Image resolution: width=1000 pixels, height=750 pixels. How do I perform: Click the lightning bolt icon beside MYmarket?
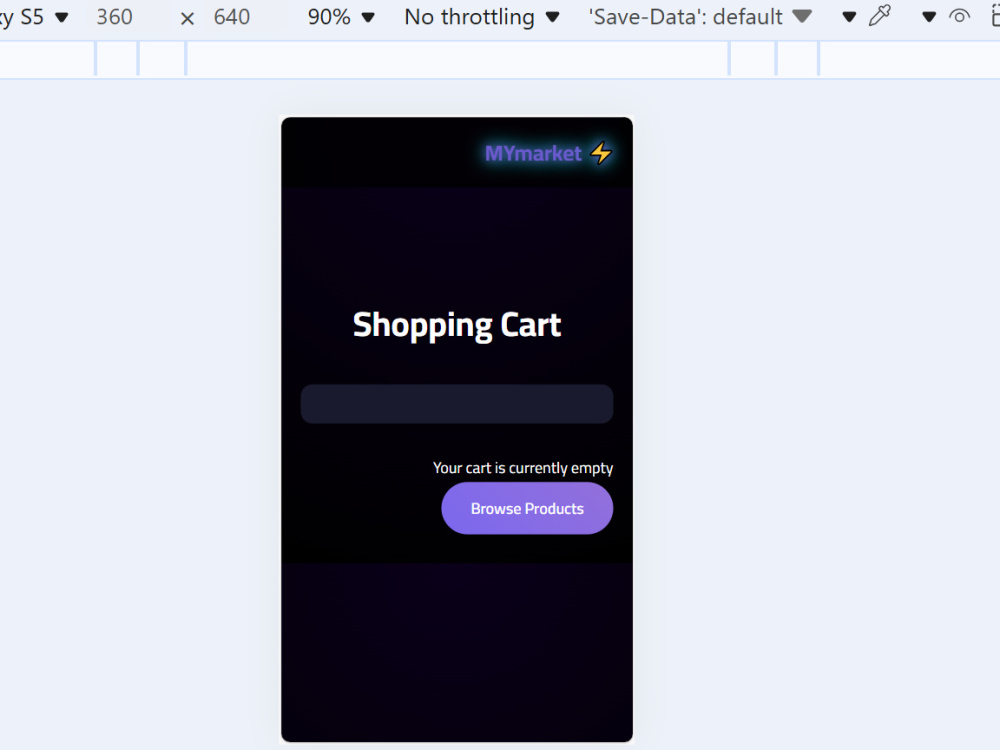coord(601,153)
